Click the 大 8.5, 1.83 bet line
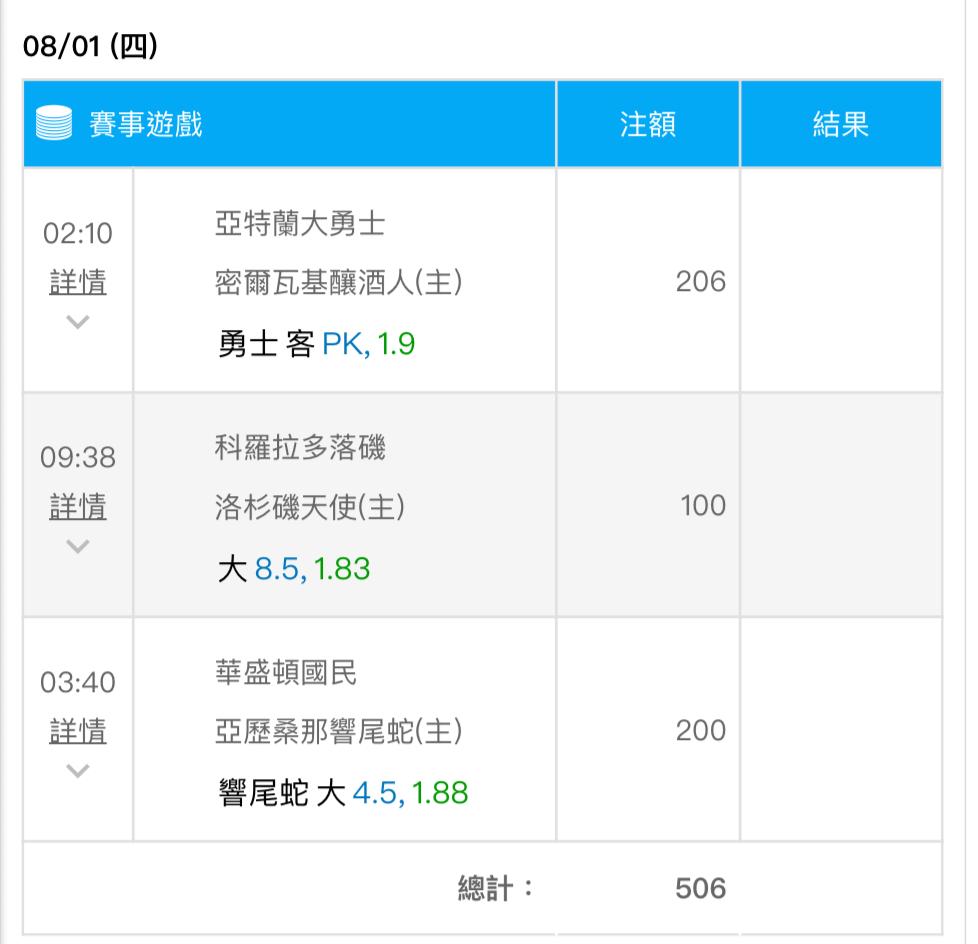Screen dimensions: 978x944 pyautogui.click(x=294, y=569)
